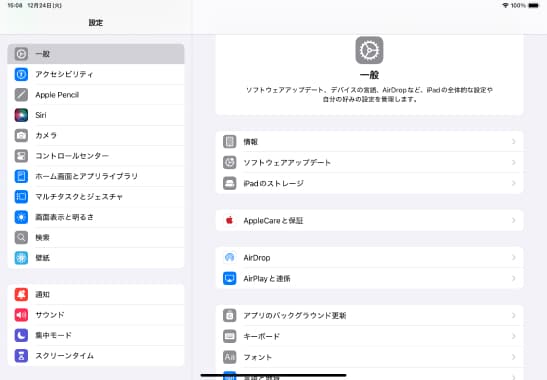Open the スクリーンタイム hourglass icon
The image size is (547, 380).
[21, 356]
